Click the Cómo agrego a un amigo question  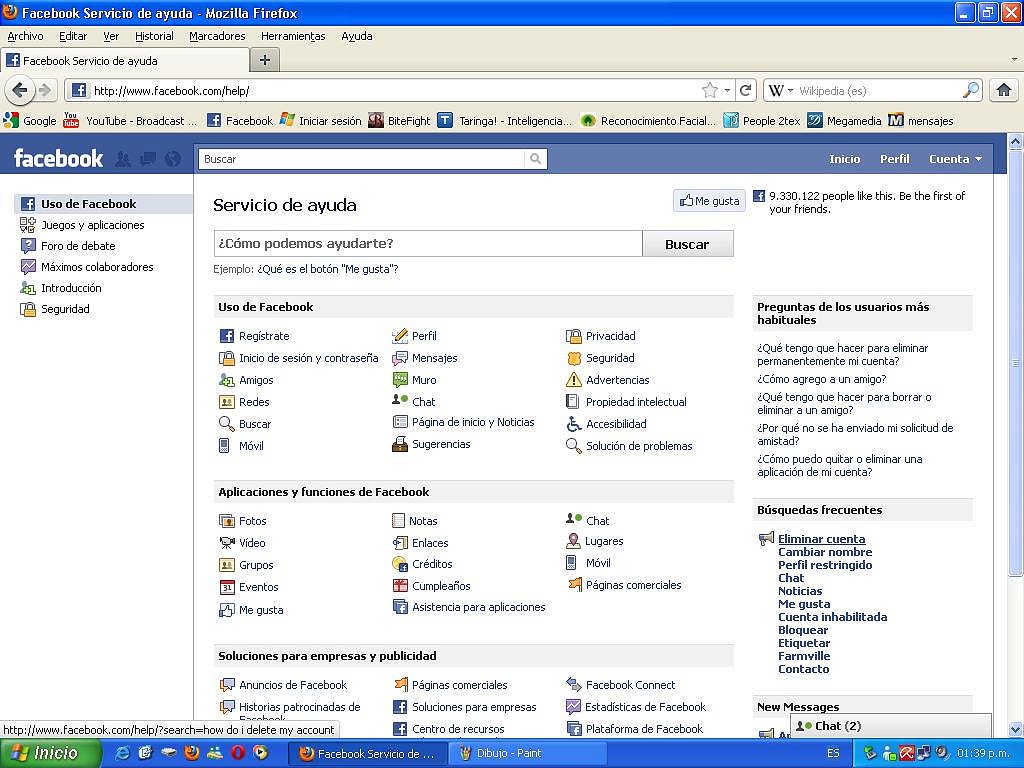[822, 379]
